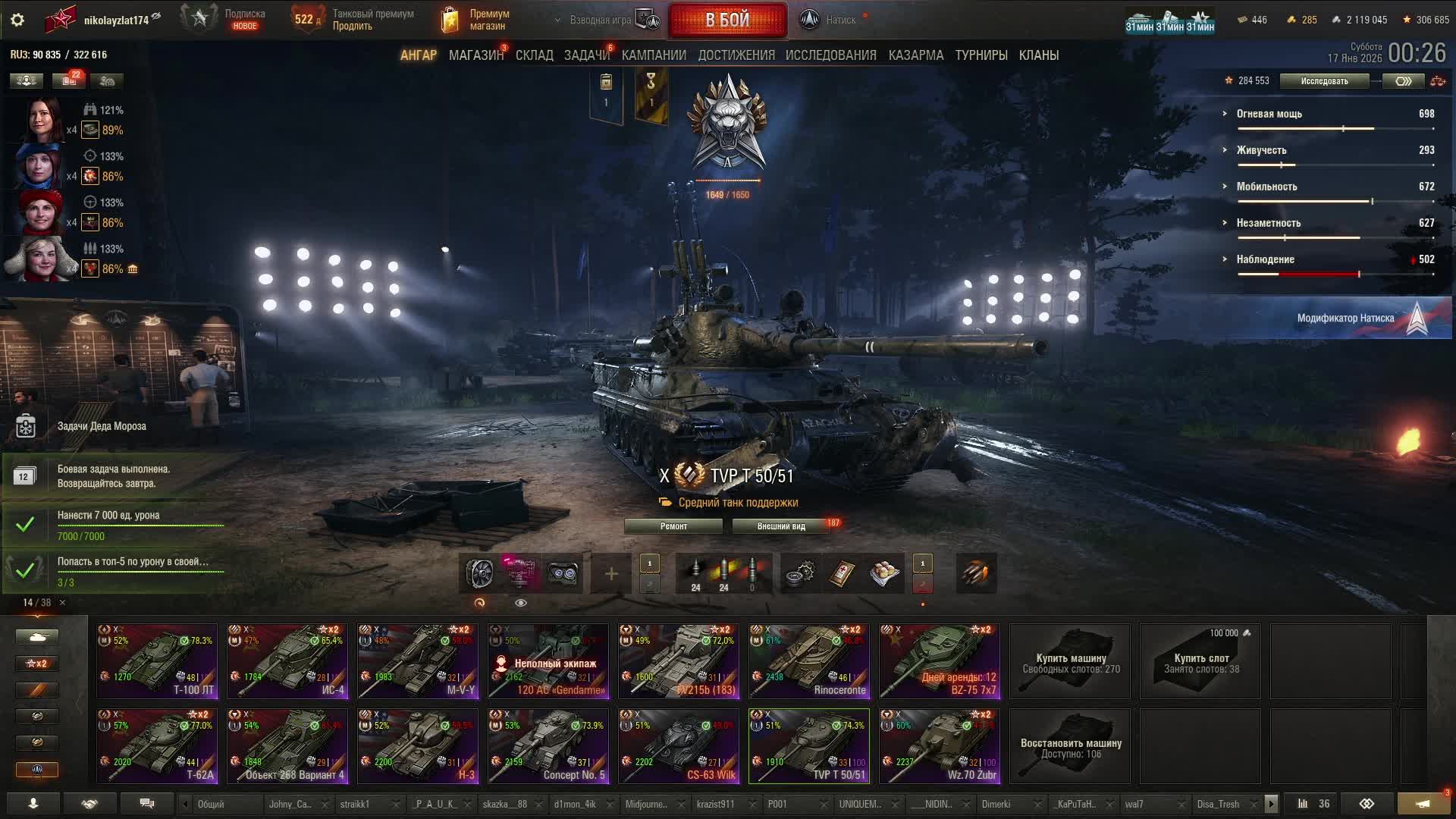Open the contacts list icon in the bottom bar
The width and height of the screenshot is (1456, 819).
(33, 804)
